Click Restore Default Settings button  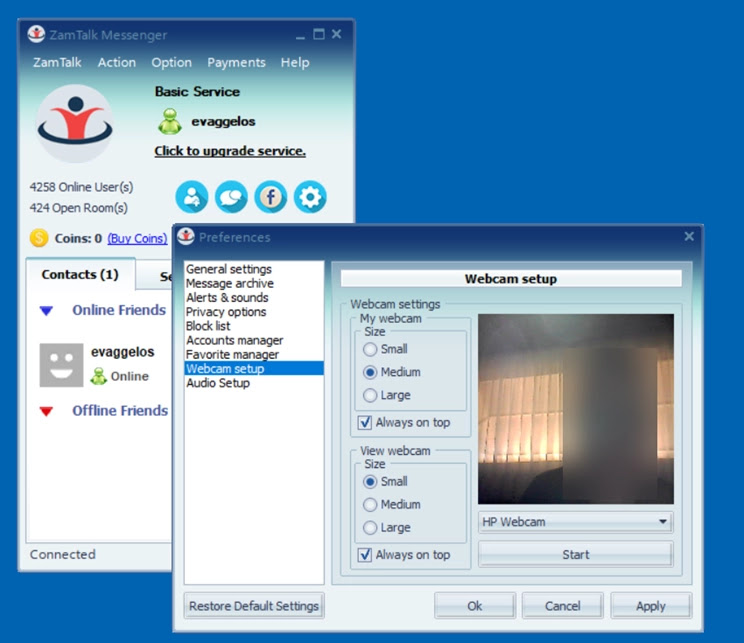point(254,606)
